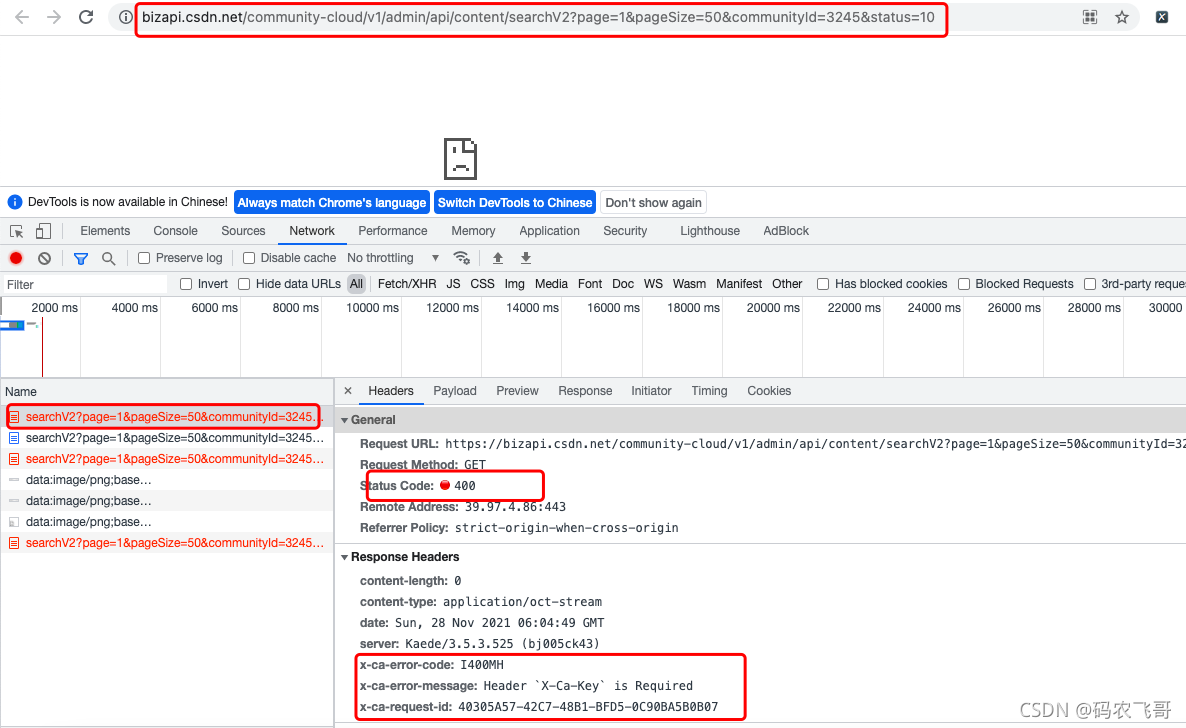
Task: Enable Preserve log checkbox
Action: coord(144,258)
